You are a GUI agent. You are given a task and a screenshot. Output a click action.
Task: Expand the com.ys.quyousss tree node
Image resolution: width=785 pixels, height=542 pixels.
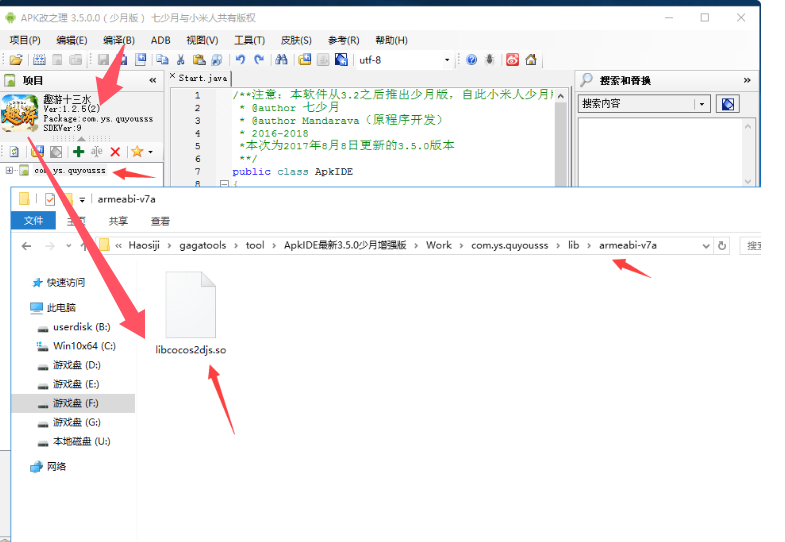(9, 171)
